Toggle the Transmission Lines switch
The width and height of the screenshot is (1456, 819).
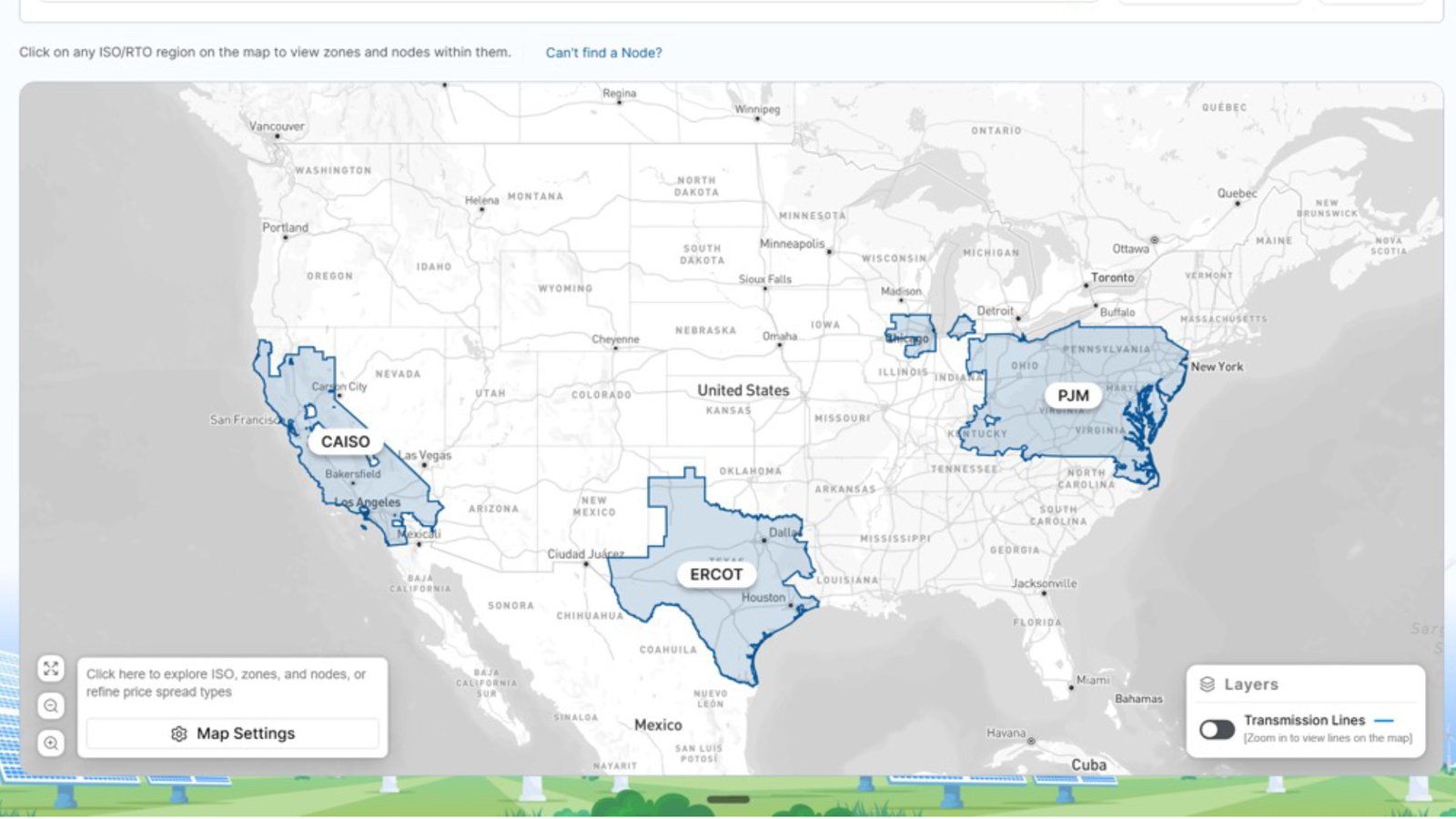[1217, 729]
